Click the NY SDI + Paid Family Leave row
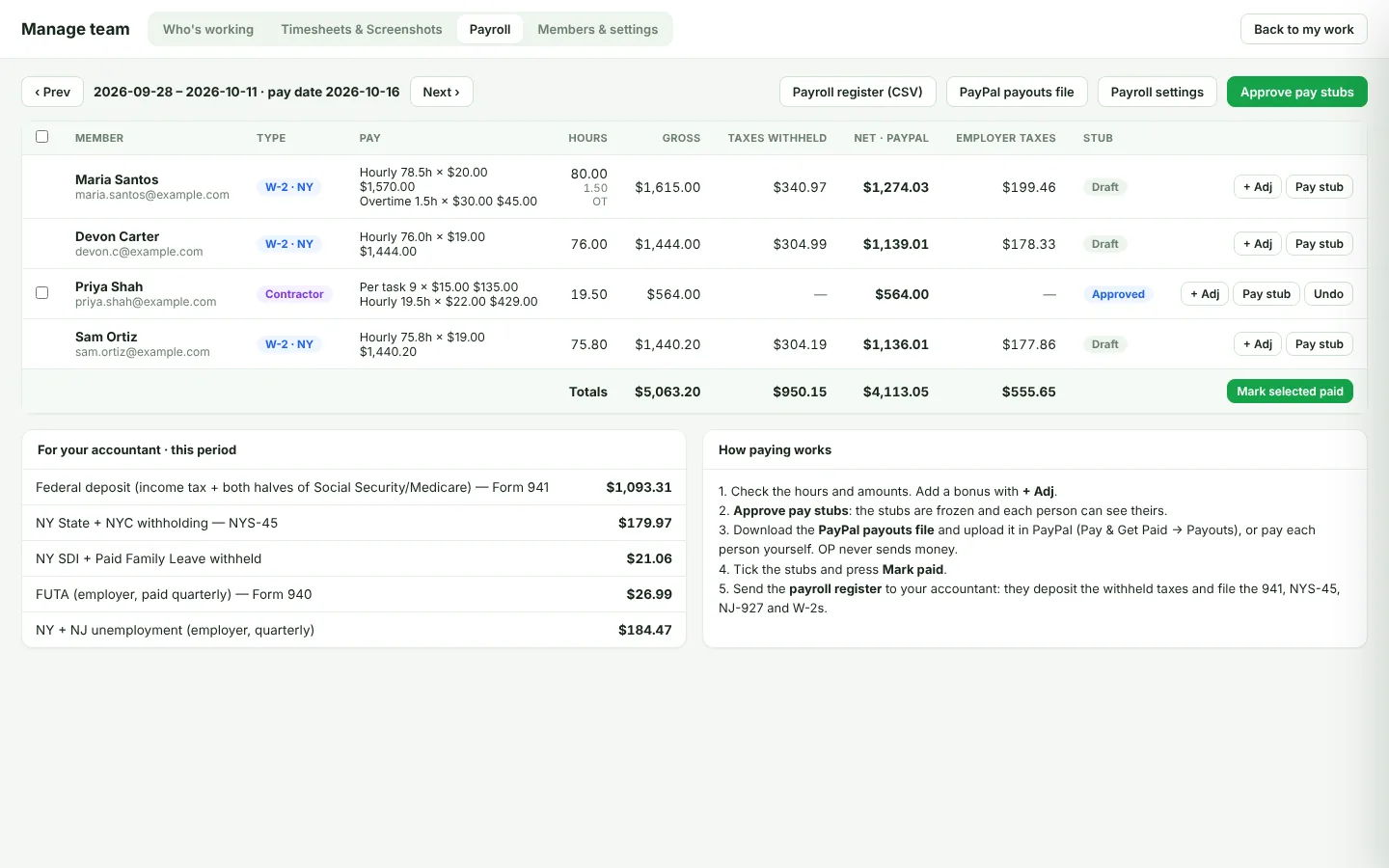The width and height of the screenshot is (1389, 868). pos(354,558)
